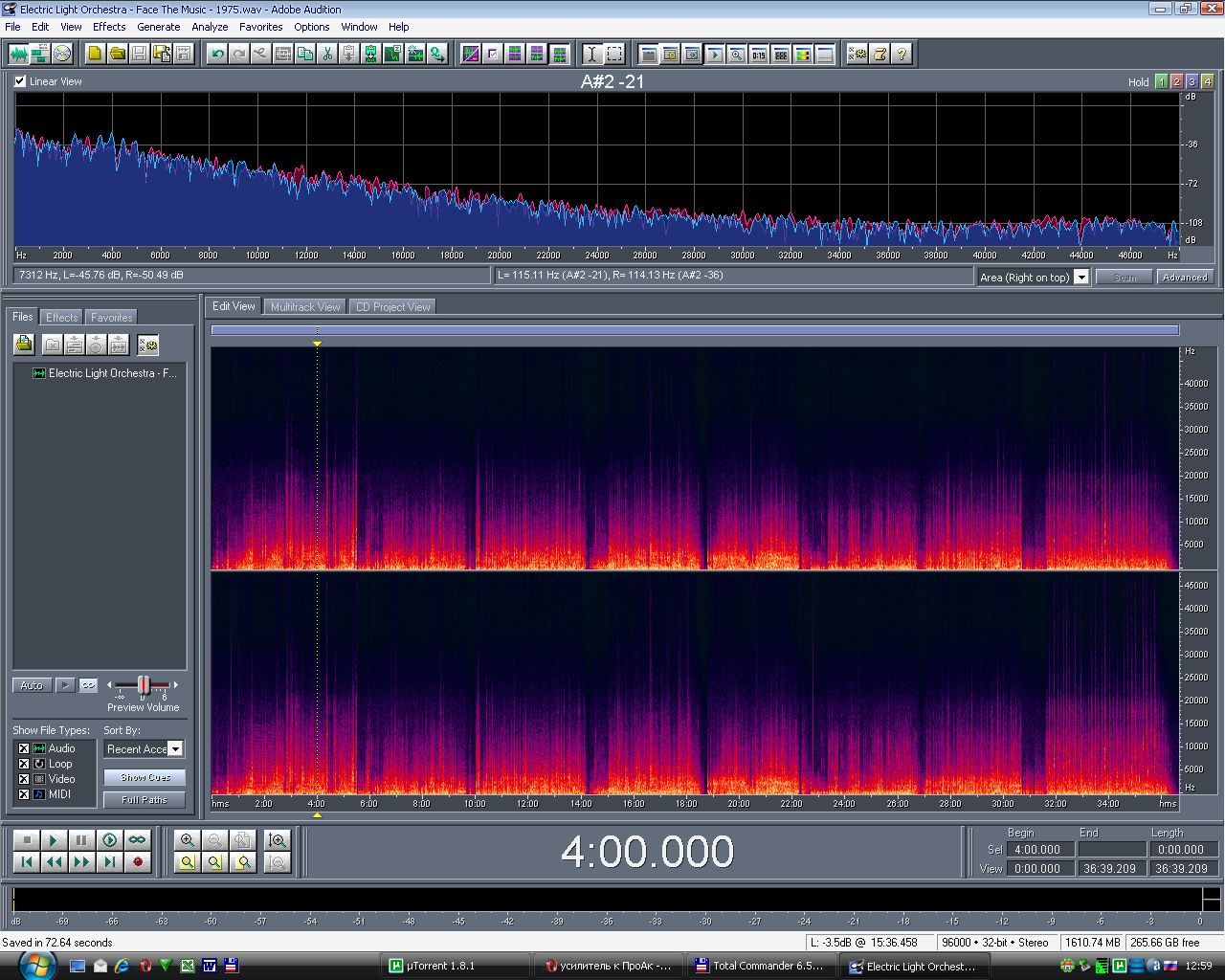Switch to the Multitrack View tab

[304, 307]
